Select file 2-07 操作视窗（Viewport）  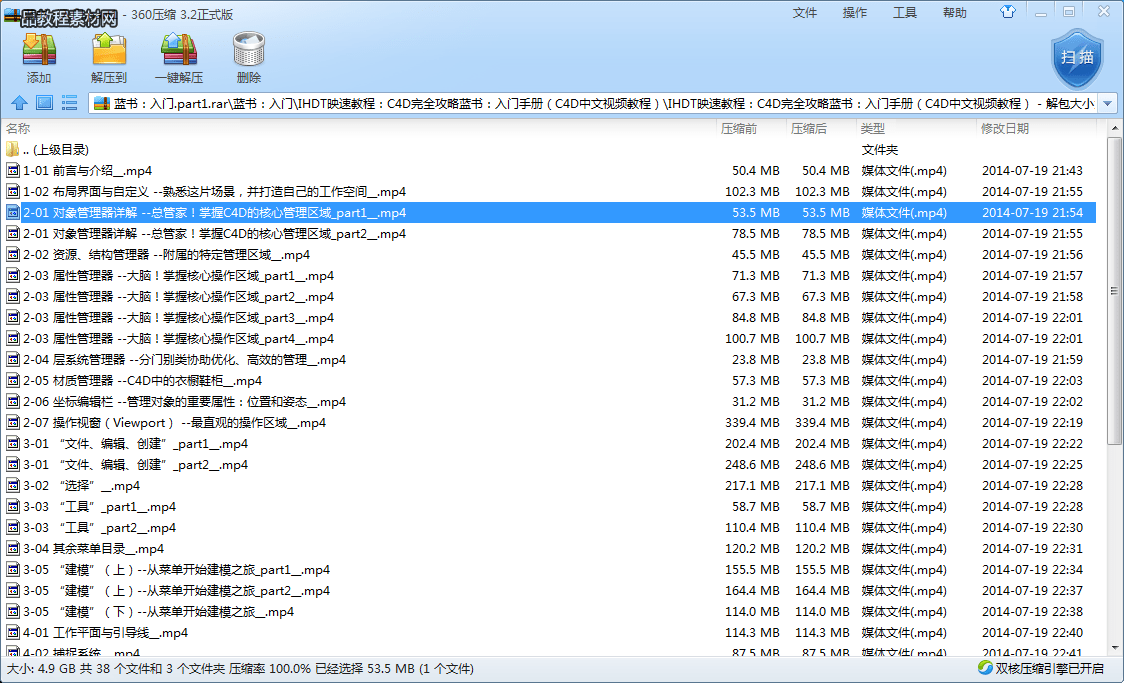(x=174, y=423)
